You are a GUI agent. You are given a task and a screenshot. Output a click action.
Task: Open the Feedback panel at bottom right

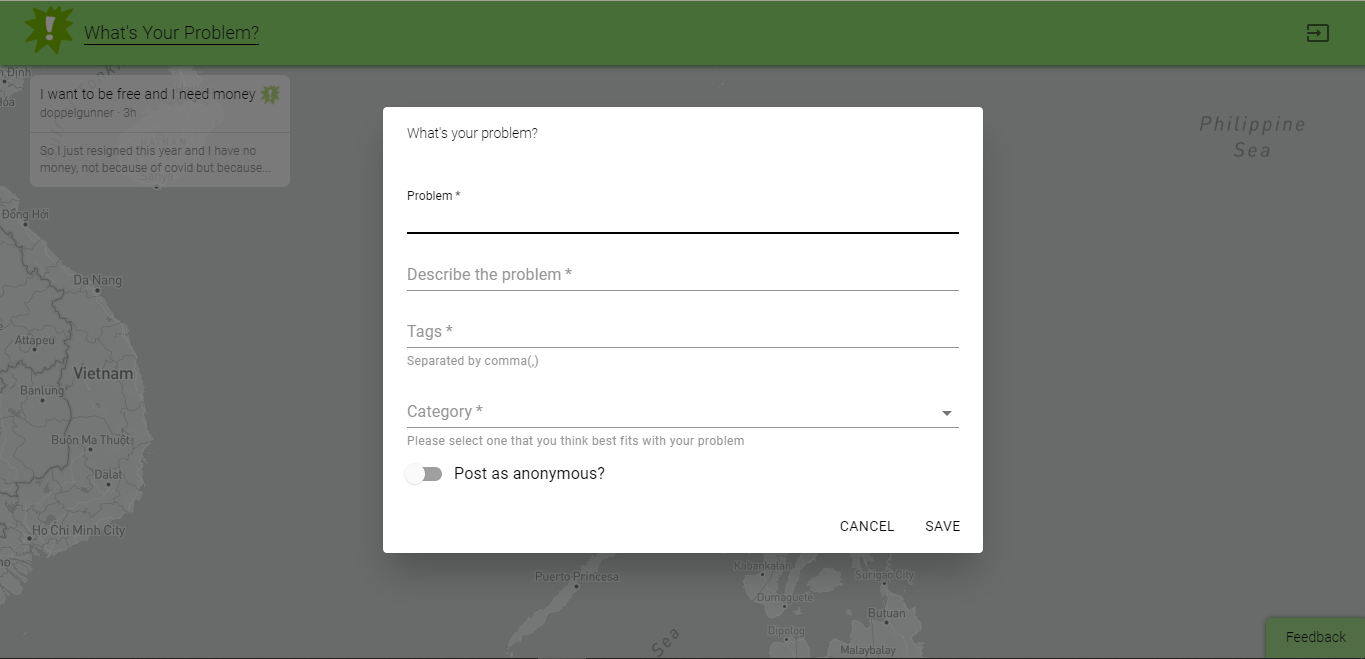coord(1314,637)
